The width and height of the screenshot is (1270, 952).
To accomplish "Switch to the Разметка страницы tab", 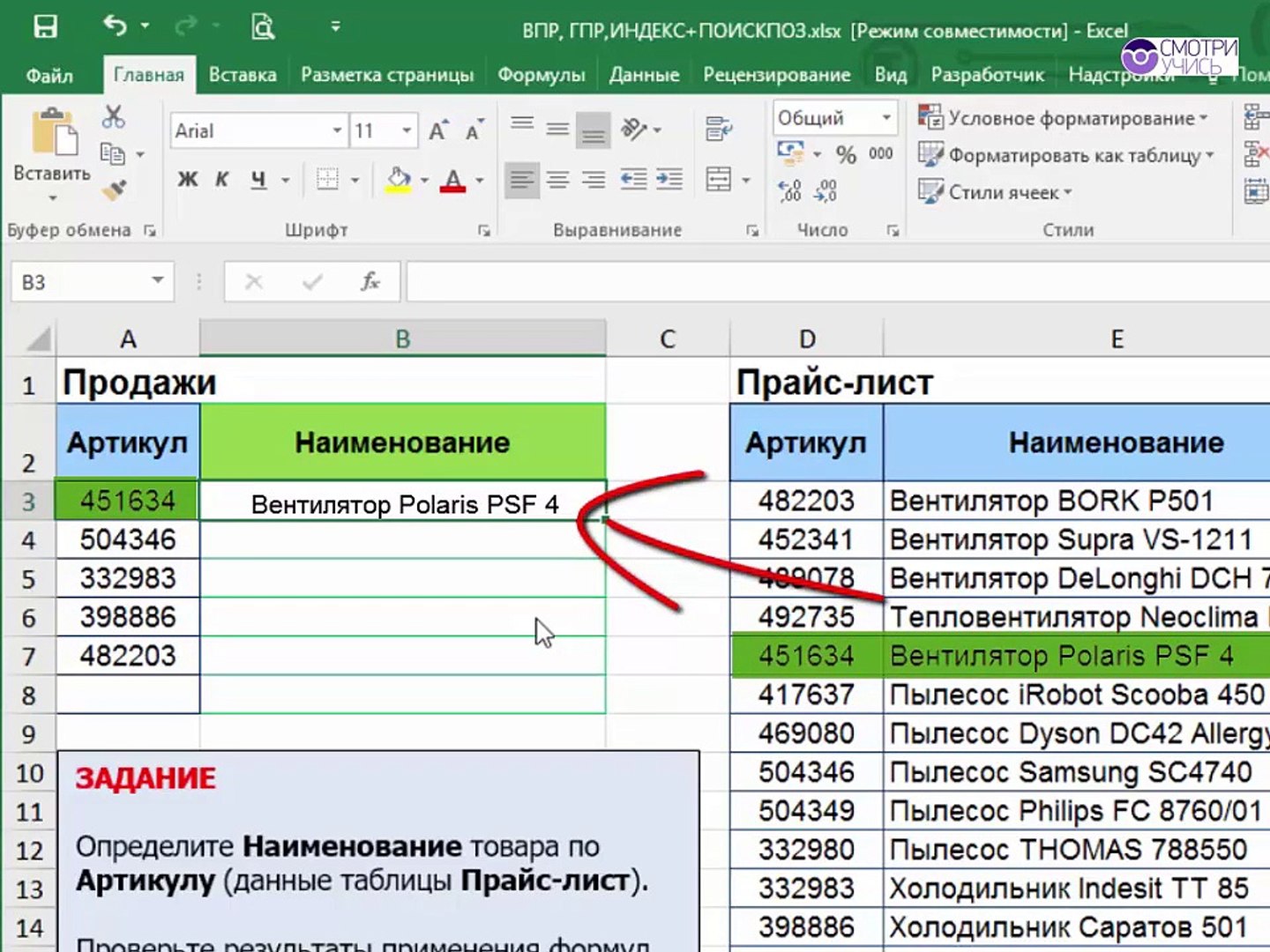I will coord(387,75).
